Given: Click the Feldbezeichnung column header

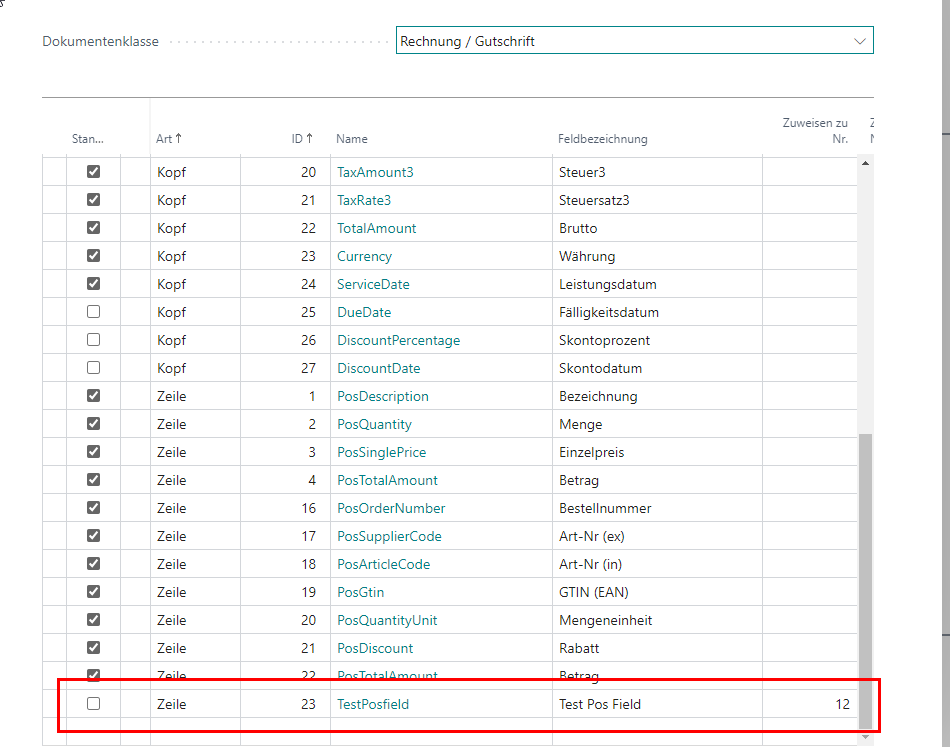Looking at the screenshot, I should 603,139.
